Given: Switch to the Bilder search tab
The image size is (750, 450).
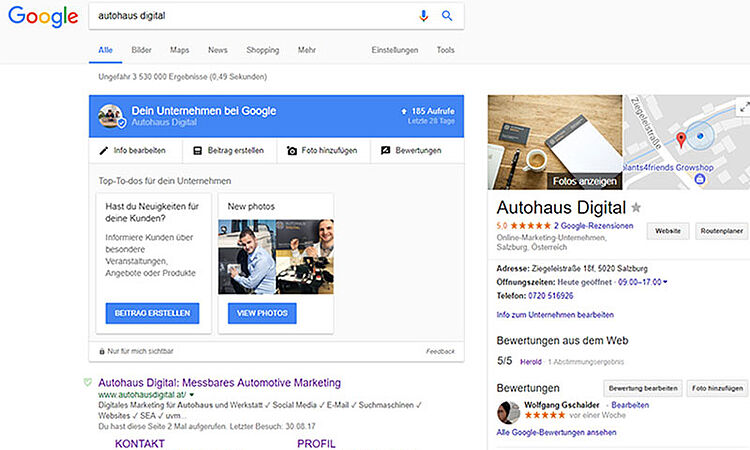Looking at the screenshot, I should click(141, 50).
